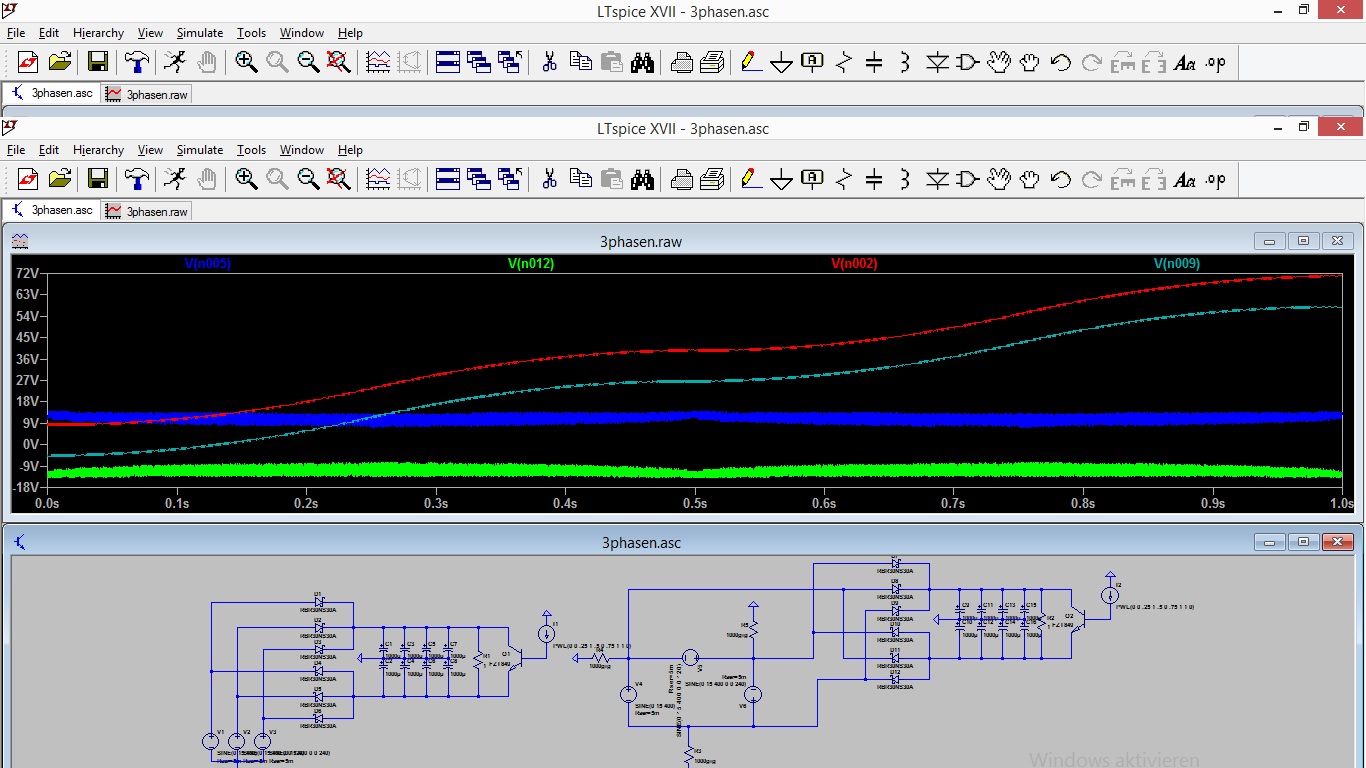Image resolution: width=1366 pixels, height=768 pixels.
Task: Cascade windows icon in front window toolbar
Action: click(x=479, y=180)
